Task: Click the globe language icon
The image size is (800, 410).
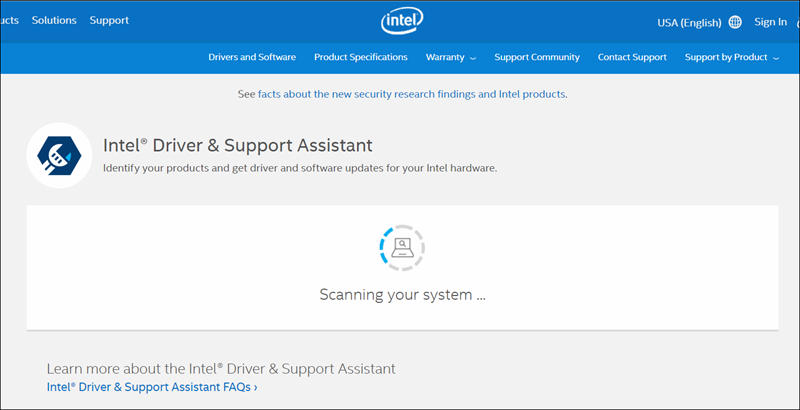Action: coord(735,22)
